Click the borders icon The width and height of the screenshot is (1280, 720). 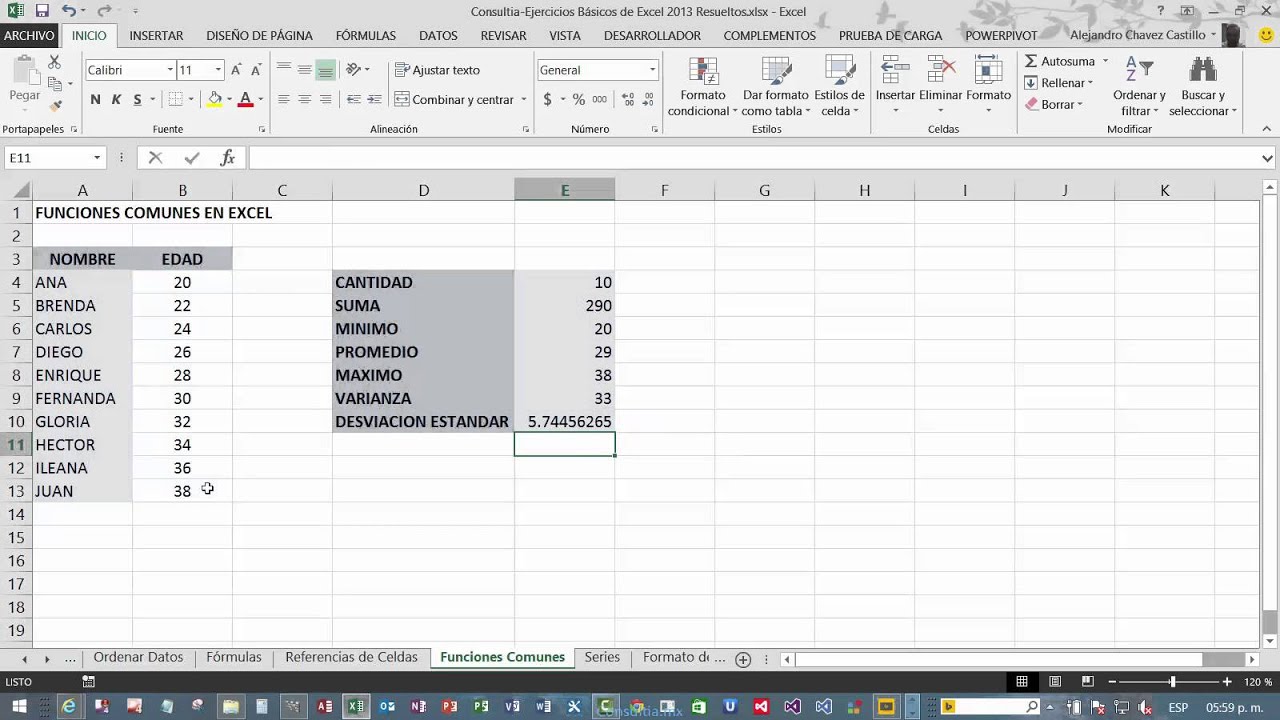[175, 99]
